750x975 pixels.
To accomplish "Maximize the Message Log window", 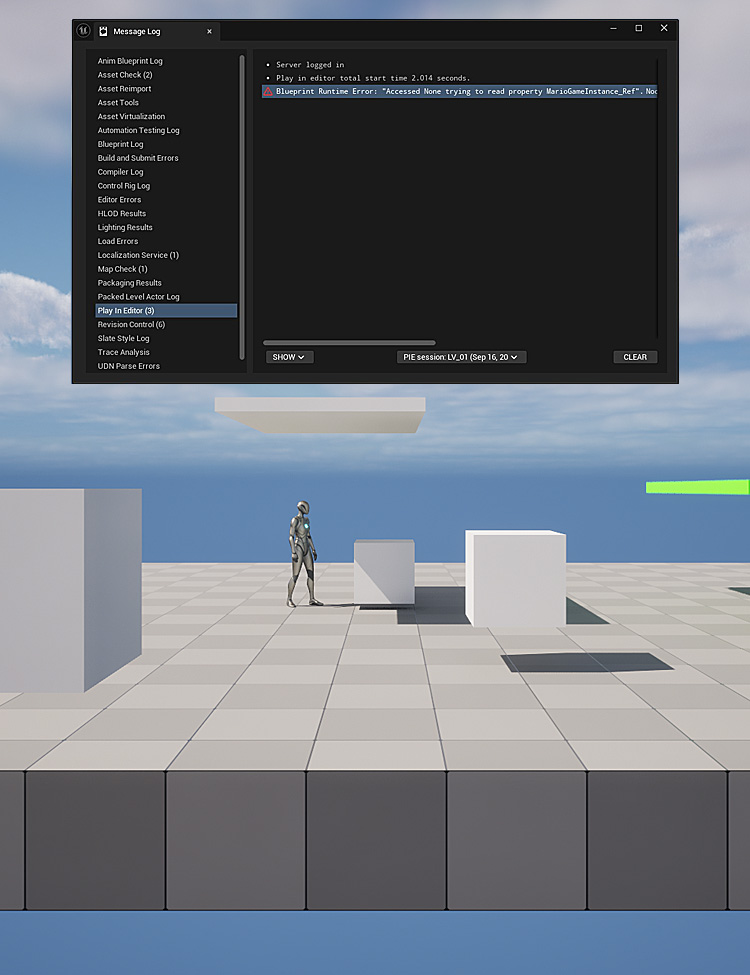I will tap(639, 29).
